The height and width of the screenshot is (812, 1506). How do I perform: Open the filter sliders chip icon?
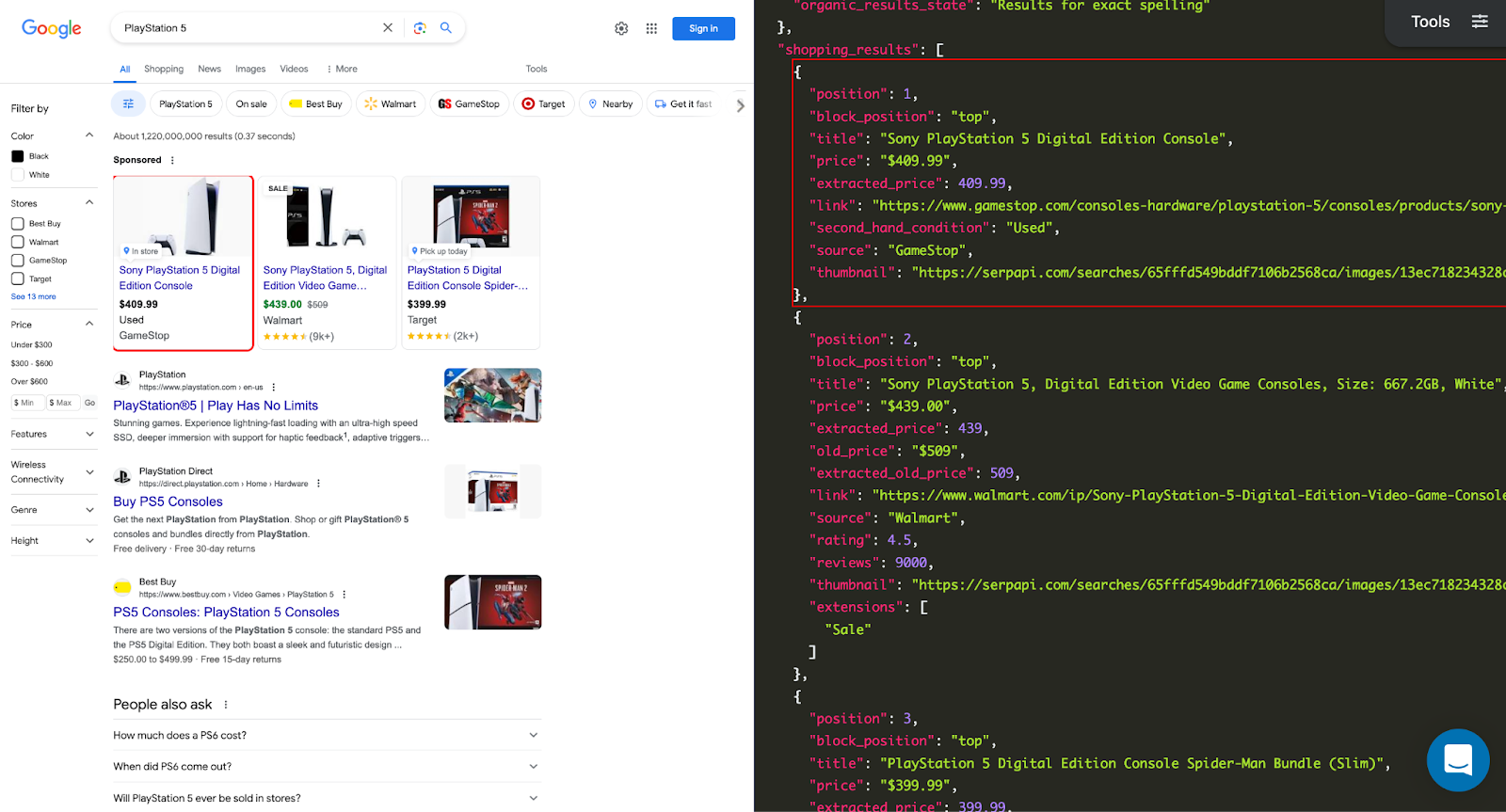129,104
